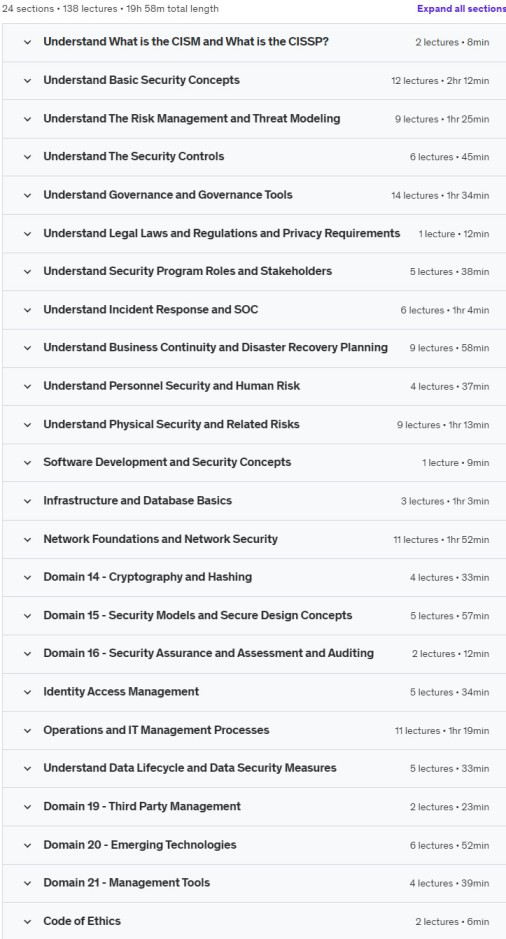The height and width of the screenshot is (939, 506).
Task: Click '3 lectures • 1hr 3min' duration text
Action: coord(445,501)
